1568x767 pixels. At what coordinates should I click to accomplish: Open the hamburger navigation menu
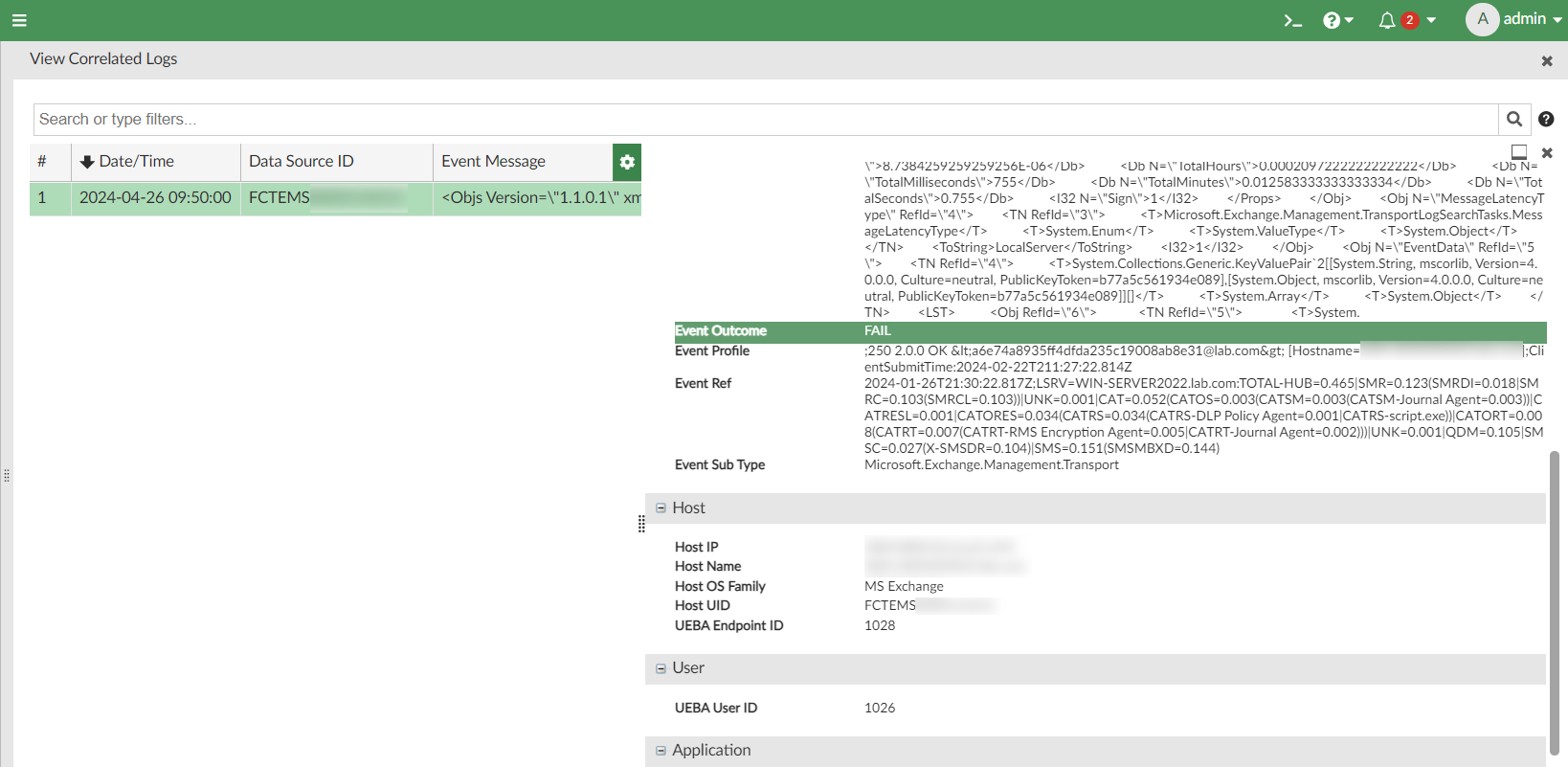click(x=19, y=20)
